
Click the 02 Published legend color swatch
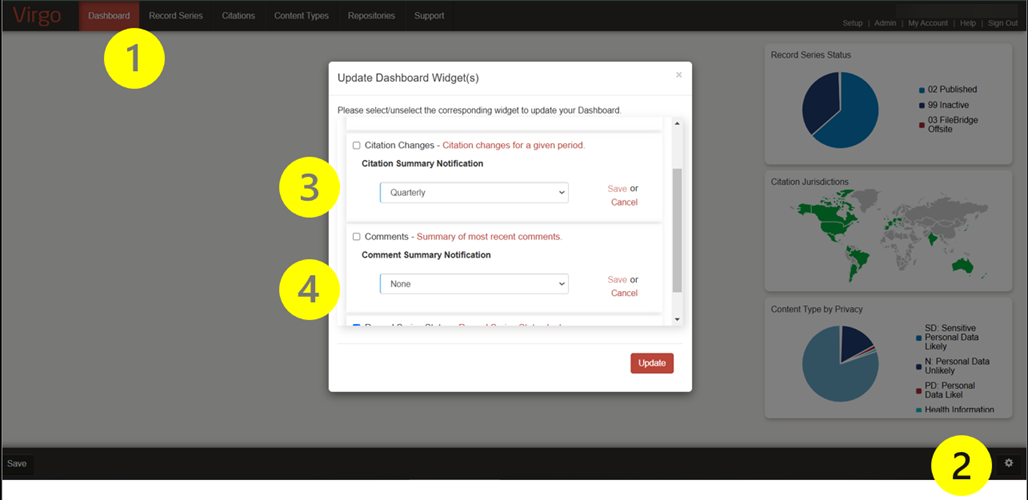pyautogui.click(x=921, y=90)
